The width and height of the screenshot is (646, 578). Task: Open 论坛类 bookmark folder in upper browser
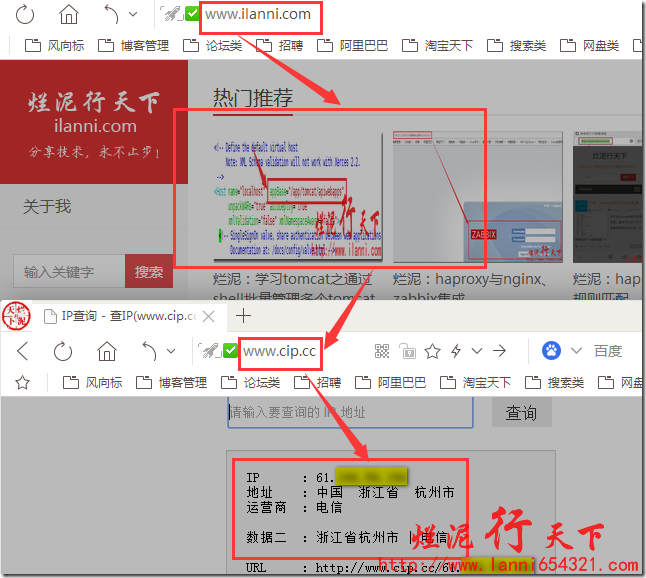[212, 45]
